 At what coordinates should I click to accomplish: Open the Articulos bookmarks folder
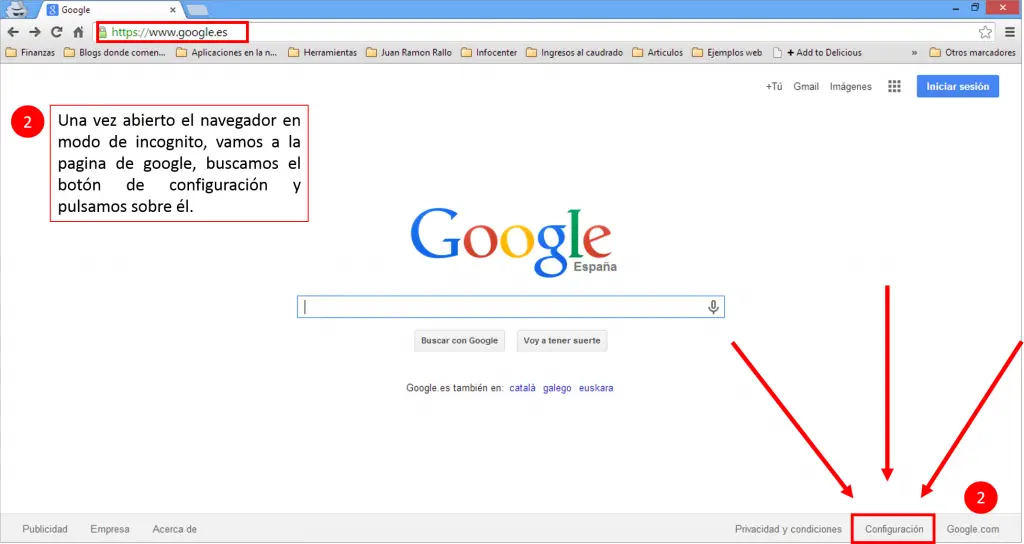coord(658,52)
